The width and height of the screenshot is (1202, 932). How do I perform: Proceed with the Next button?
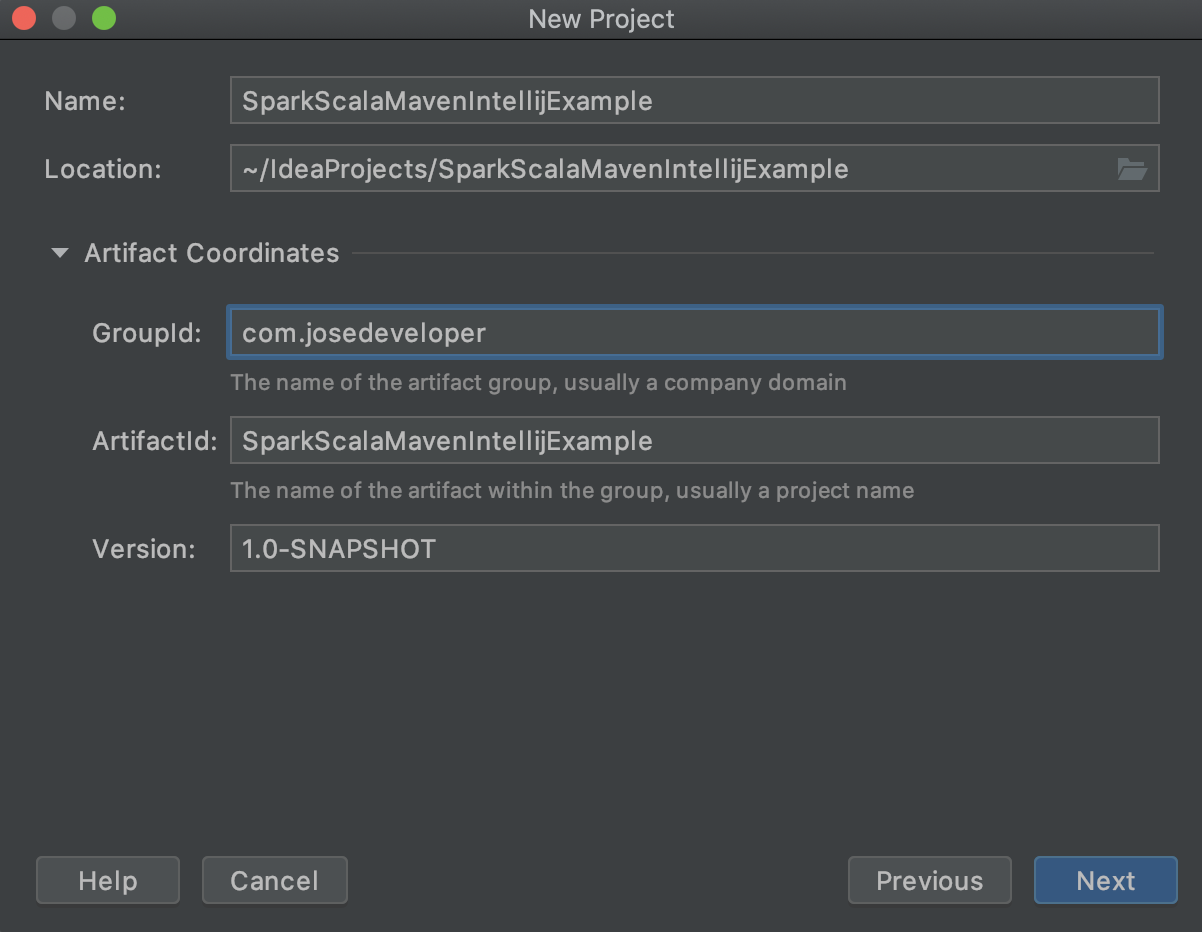coord(1106,881)
